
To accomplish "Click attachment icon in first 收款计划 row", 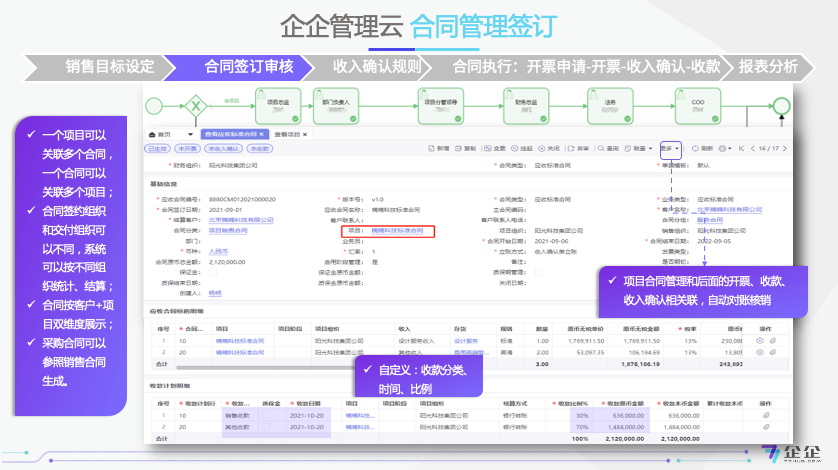I will point(766,414).
